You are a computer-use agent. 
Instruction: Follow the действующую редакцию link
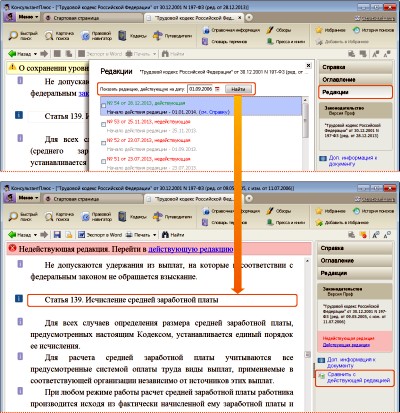(x=191, y=249)
